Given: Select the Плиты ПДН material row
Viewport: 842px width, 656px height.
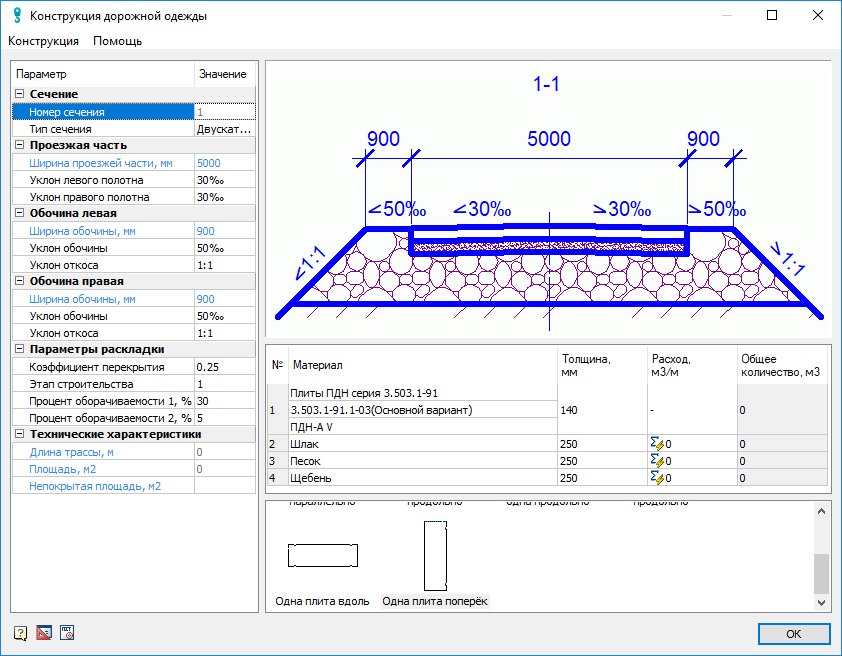Looking at the screenshot, I should pos(420,410).
